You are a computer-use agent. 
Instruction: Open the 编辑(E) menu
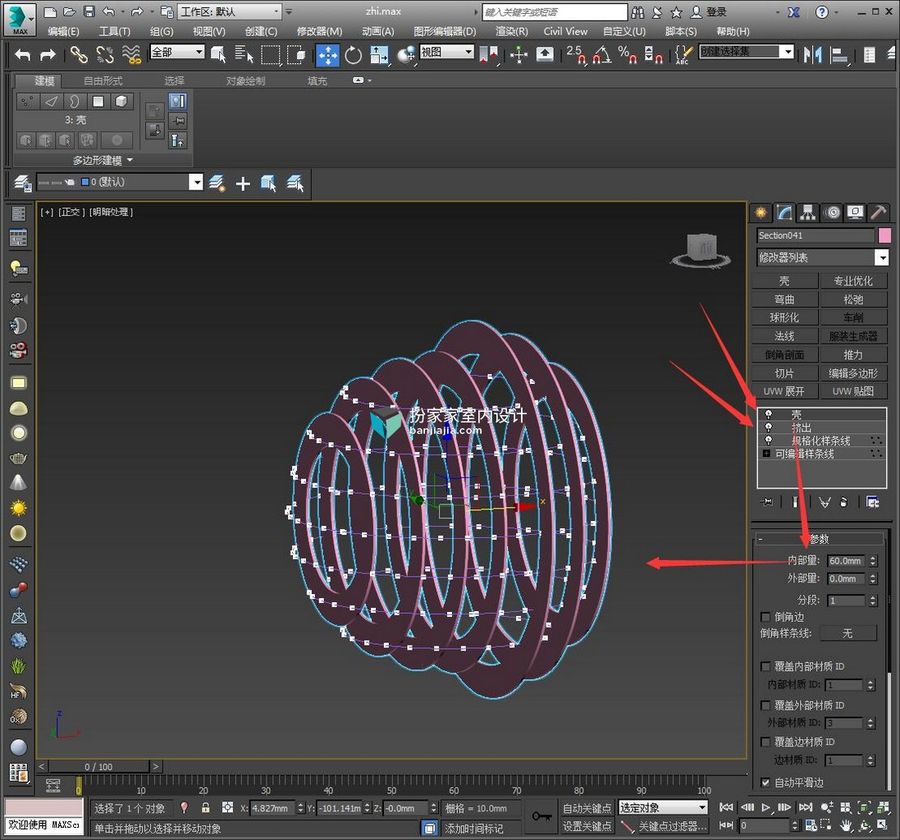point(63,32)
